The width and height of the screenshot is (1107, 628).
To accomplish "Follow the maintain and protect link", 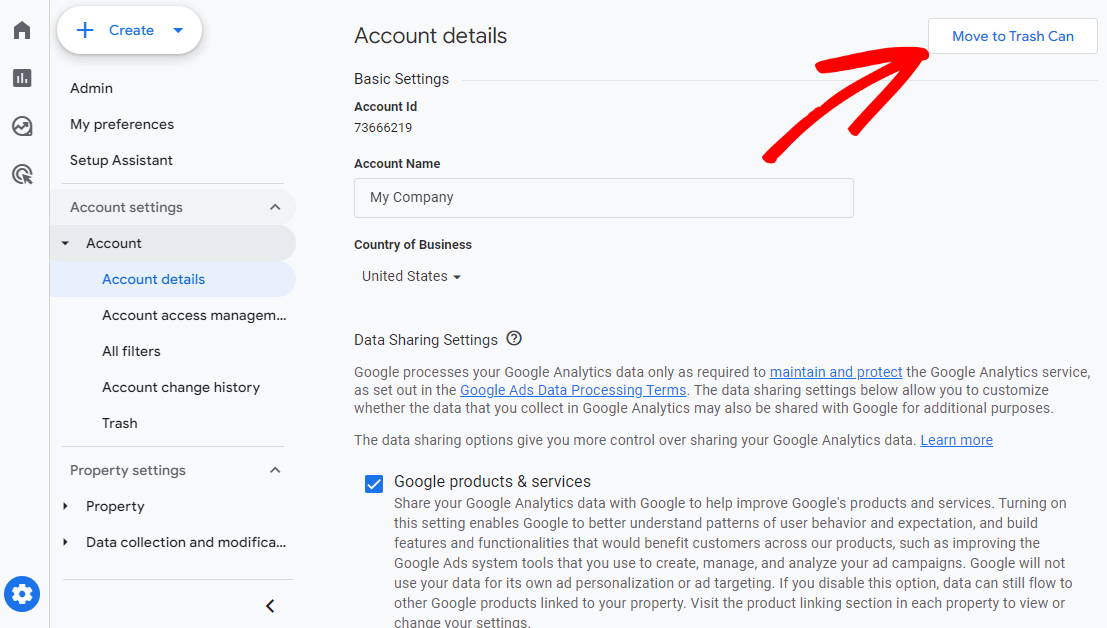I will (836, 372).
